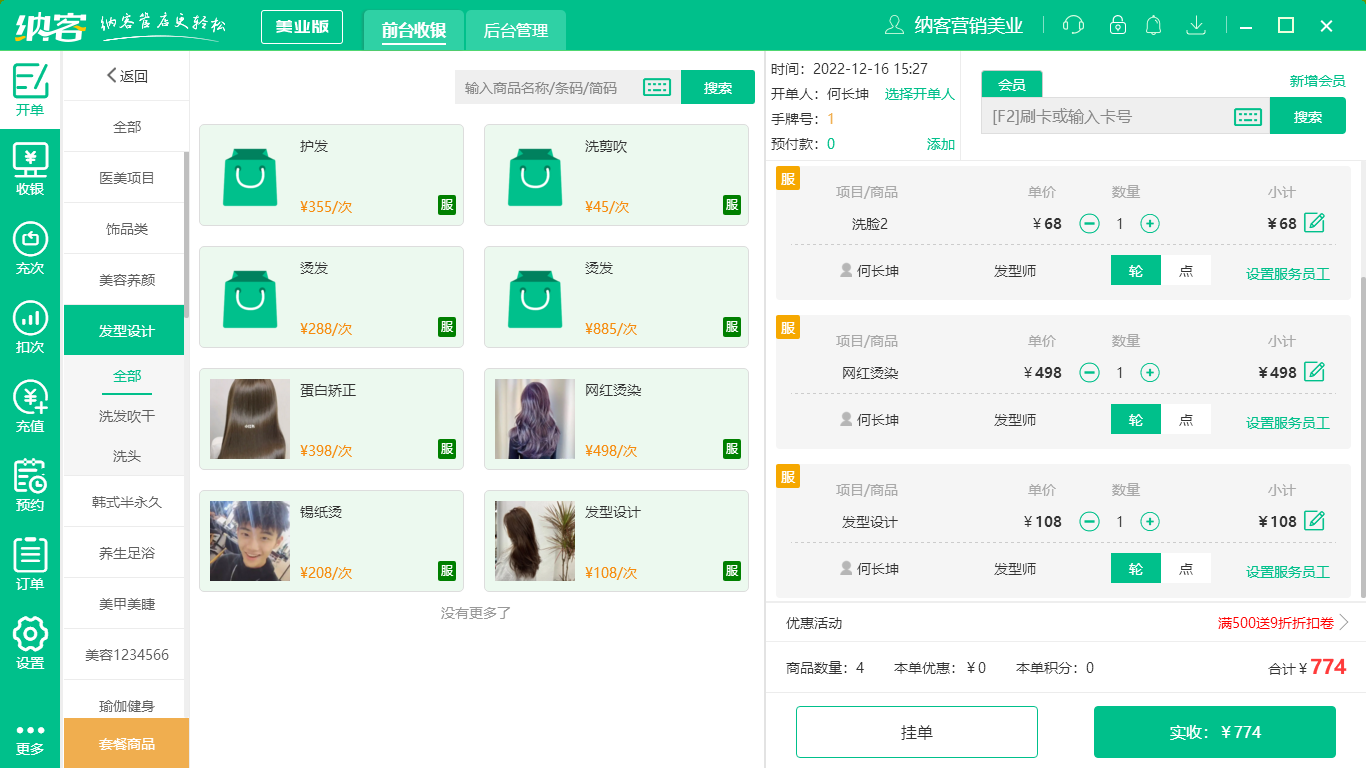Click the 挂单 hold order button
1366x768 pixels.
(916, 731)
